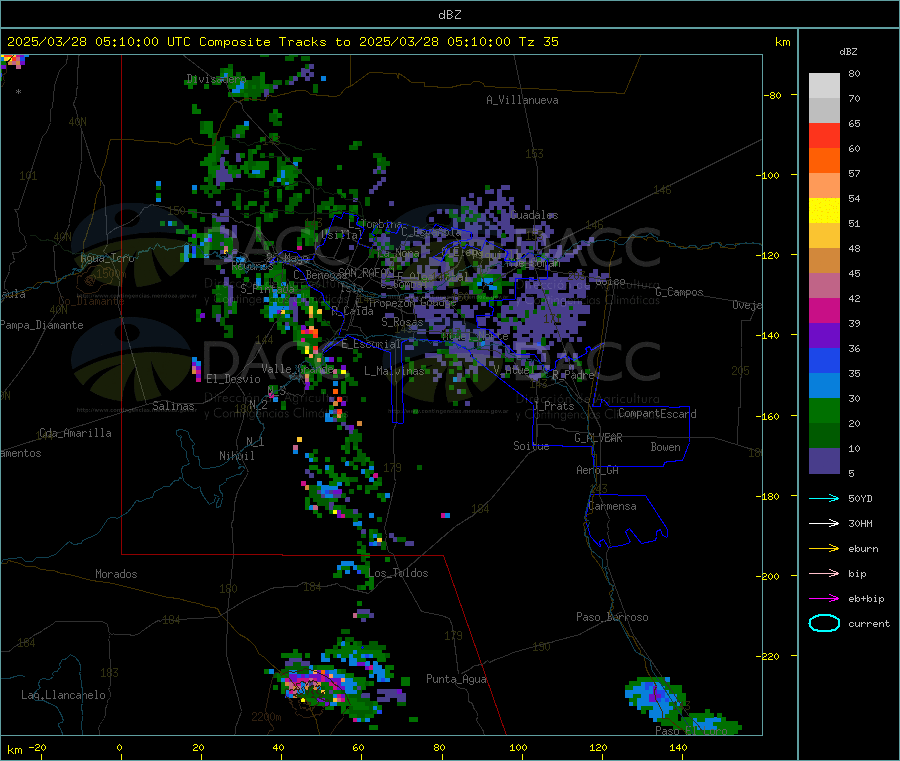The image size is (900, 761).
Task: Click the S_Rosas map label
Action: (402, 322)
